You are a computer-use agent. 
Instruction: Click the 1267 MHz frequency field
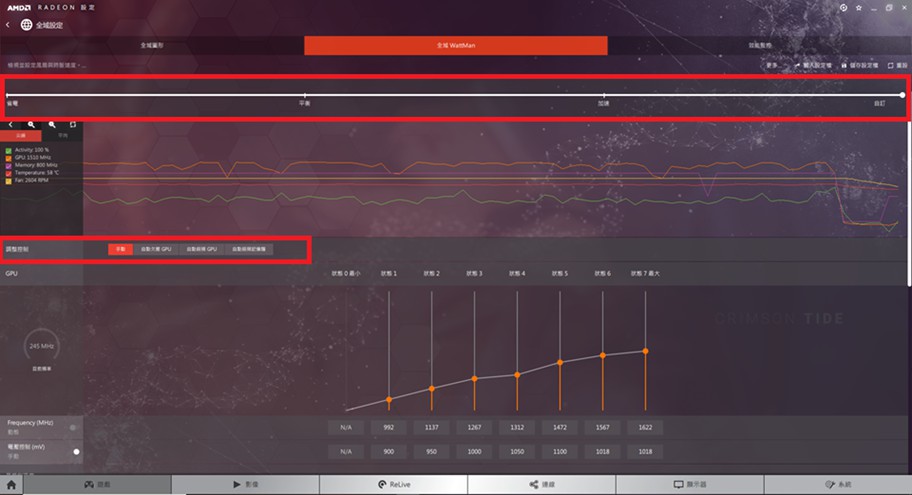[475, 428]
